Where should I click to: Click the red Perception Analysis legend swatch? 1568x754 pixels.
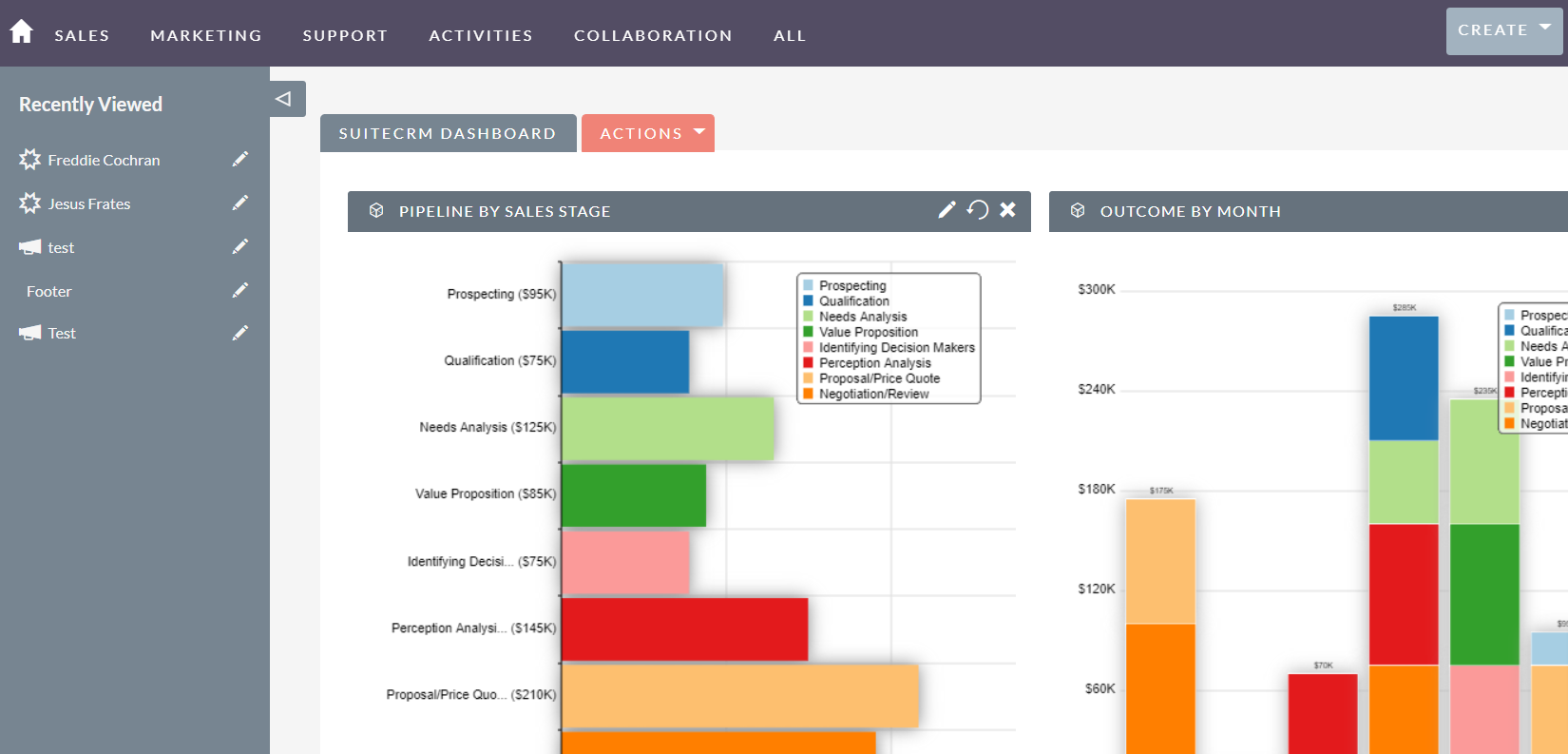coord(809,363)
